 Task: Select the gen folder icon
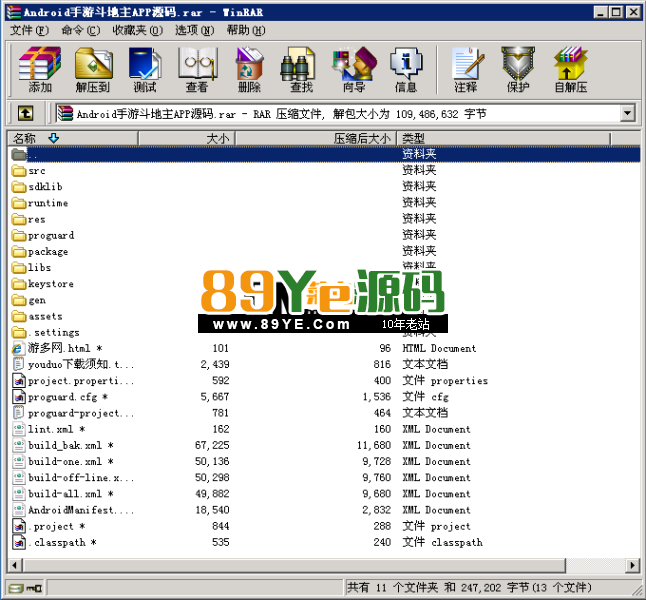(x=19, y=300)
